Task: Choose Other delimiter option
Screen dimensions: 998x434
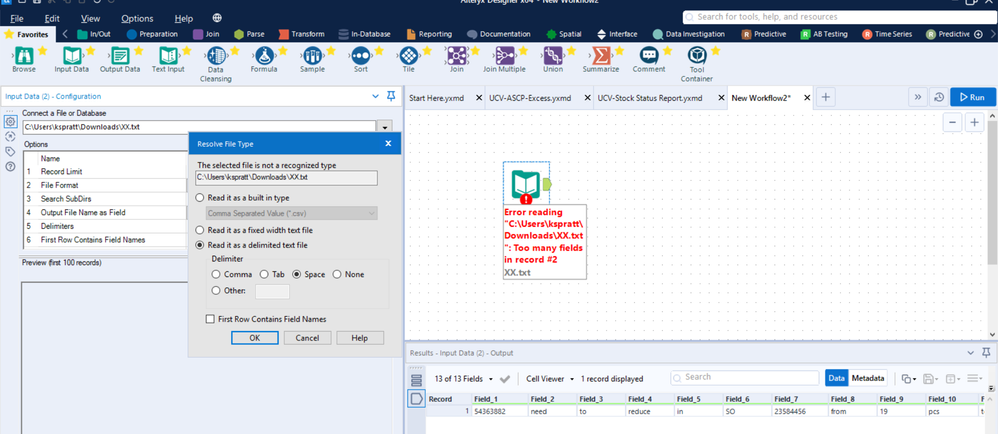Action: 216,291
